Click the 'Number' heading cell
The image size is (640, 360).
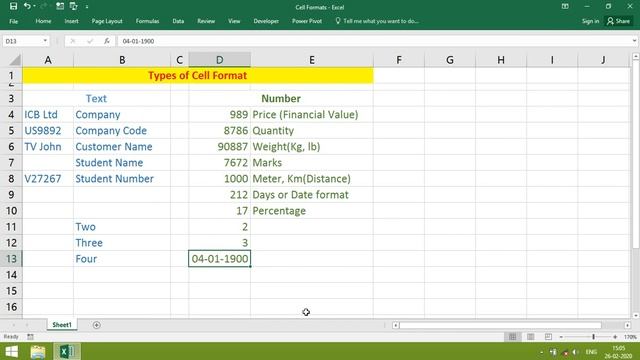coord(281,98)
